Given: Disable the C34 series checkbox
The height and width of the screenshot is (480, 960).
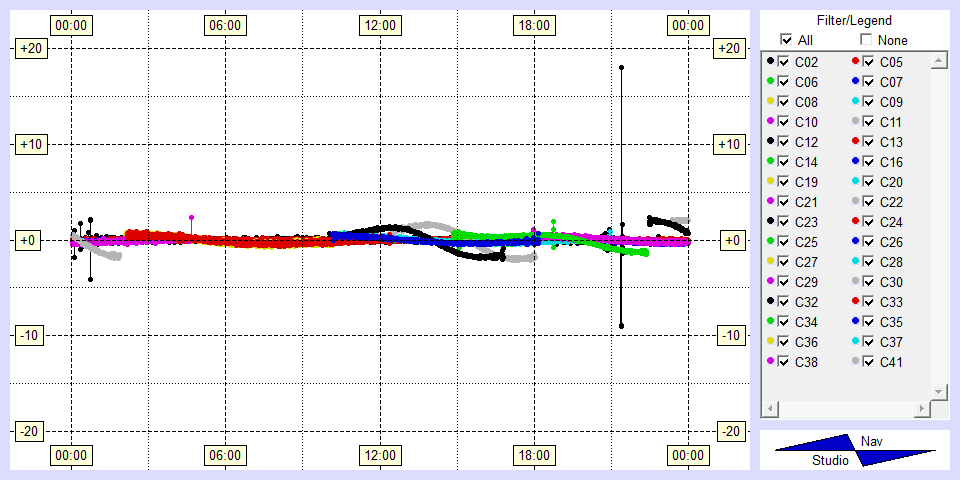Looking at the screenshot, I should coord(784,322).
